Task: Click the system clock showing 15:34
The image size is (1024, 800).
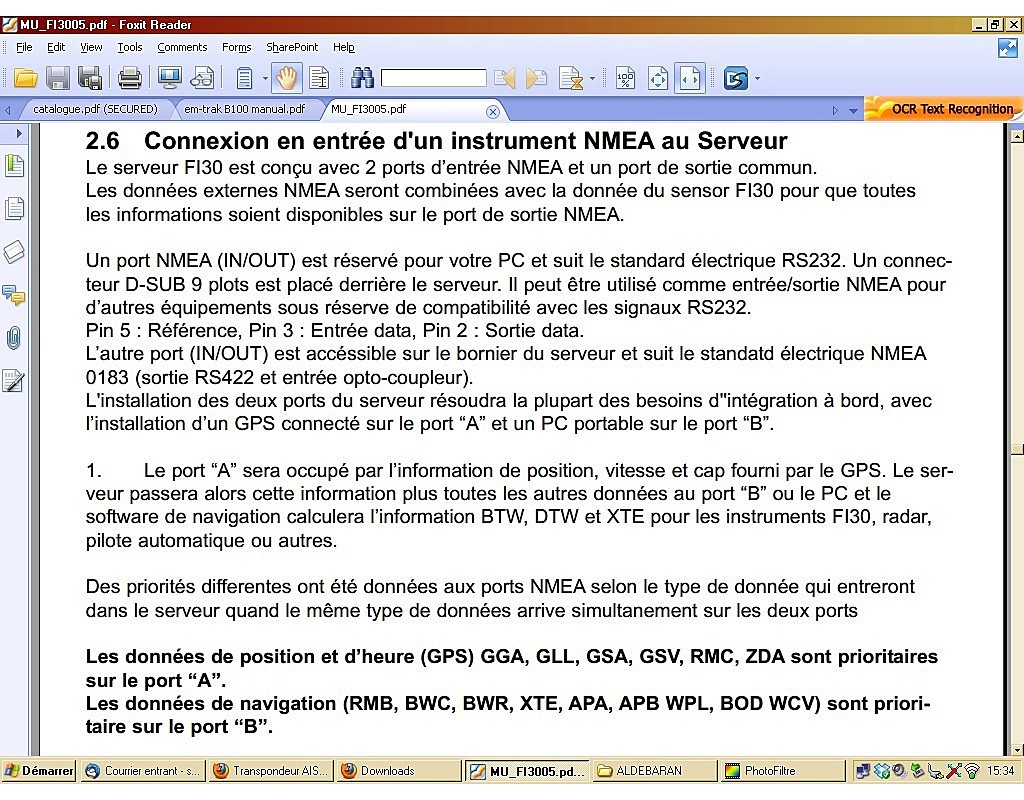Action: pyautogui.click(x=1000, y=771)
